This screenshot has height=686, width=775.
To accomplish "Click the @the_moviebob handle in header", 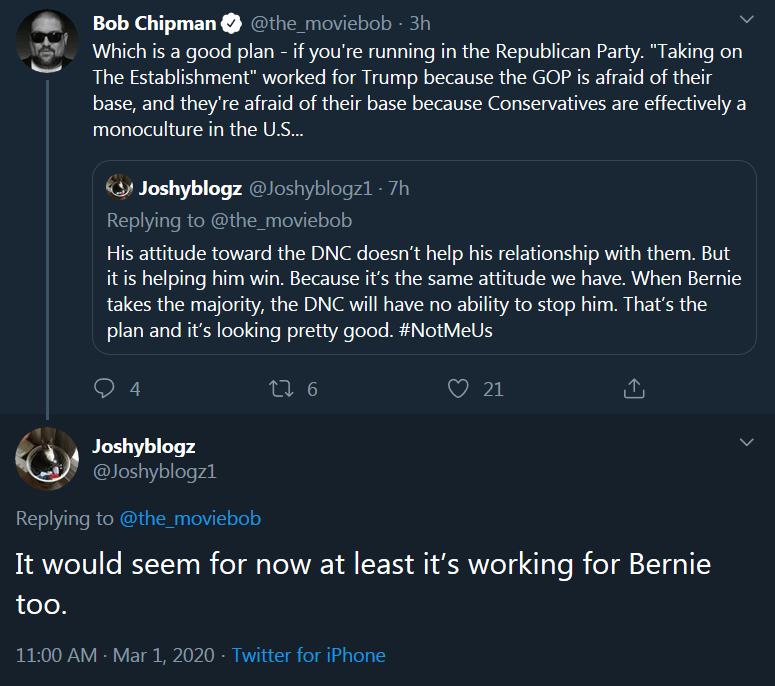I will tap(321, 24).
